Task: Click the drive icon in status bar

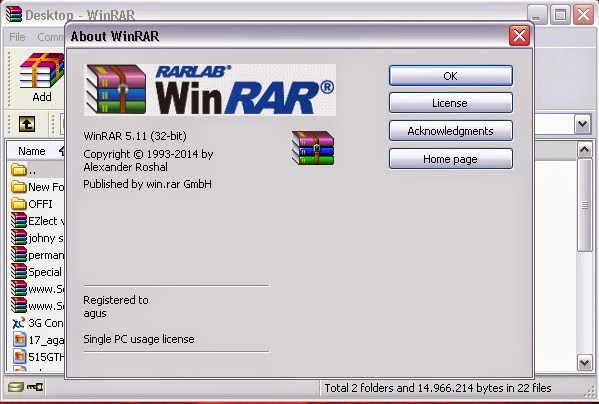Action: 16,388
